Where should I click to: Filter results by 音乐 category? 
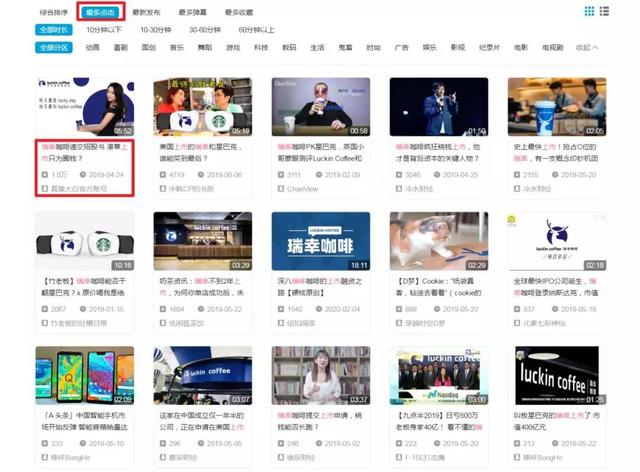177,47
